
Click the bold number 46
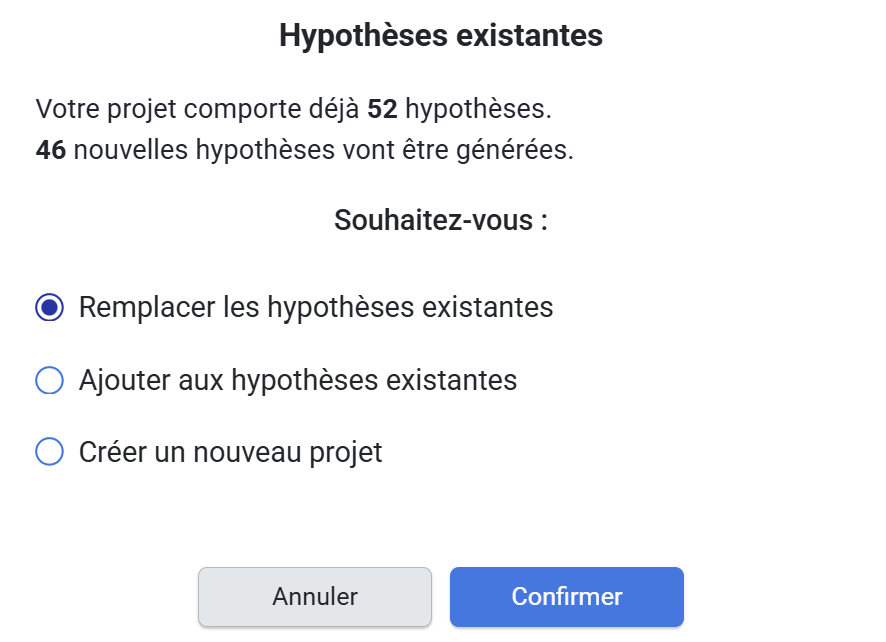pos(51,151)
